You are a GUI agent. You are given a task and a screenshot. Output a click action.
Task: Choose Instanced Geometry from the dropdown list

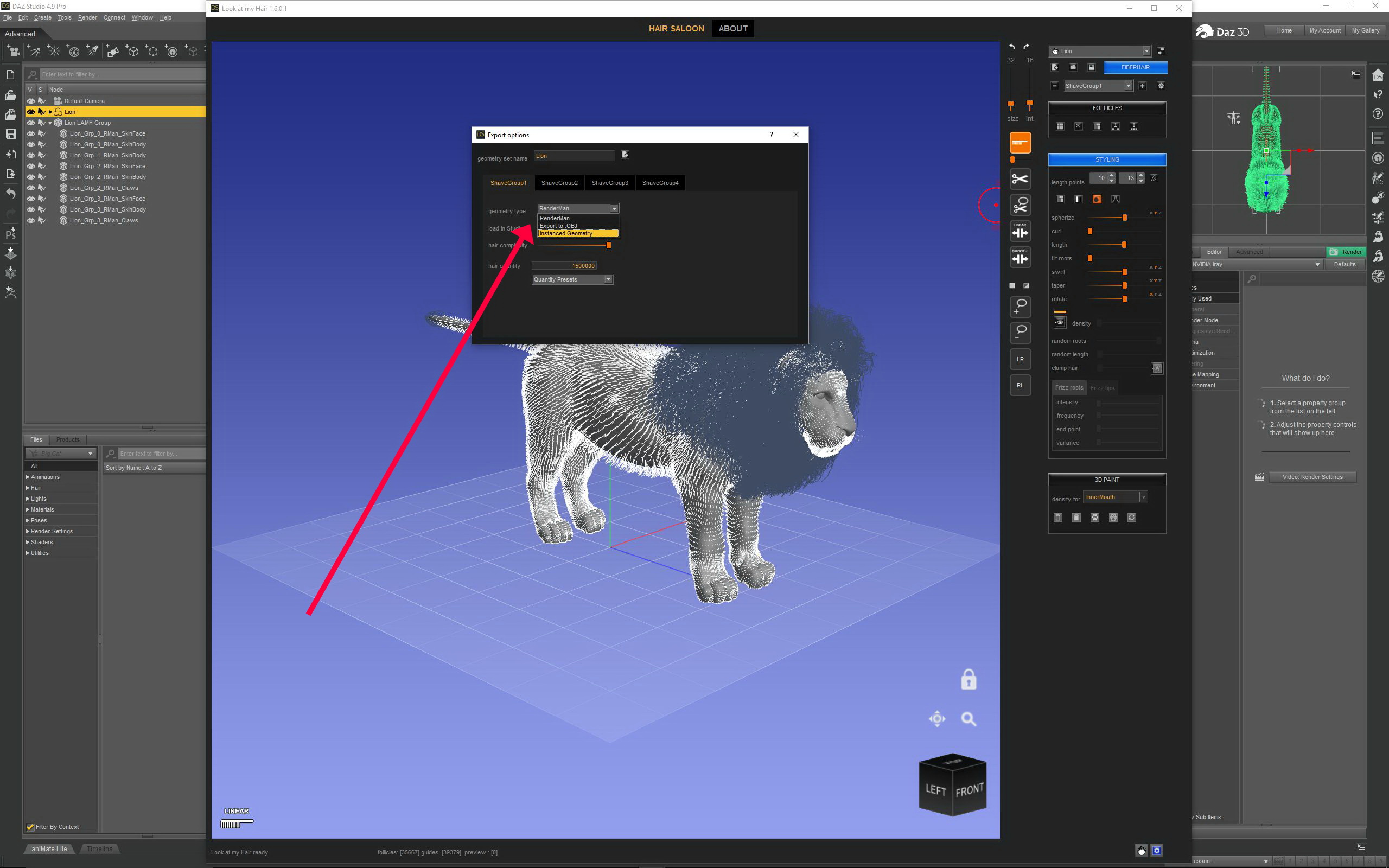[577, 234]
